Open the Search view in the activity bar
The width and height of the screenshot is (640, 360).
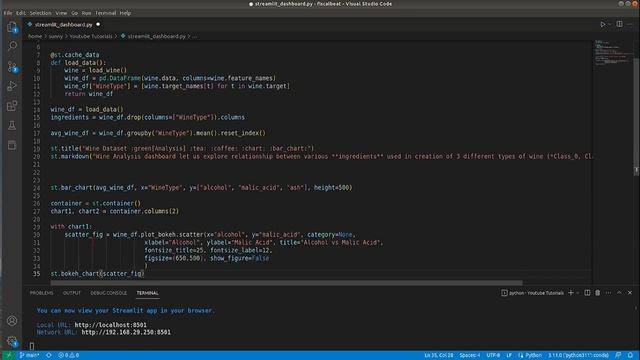(x=12, y=46)
